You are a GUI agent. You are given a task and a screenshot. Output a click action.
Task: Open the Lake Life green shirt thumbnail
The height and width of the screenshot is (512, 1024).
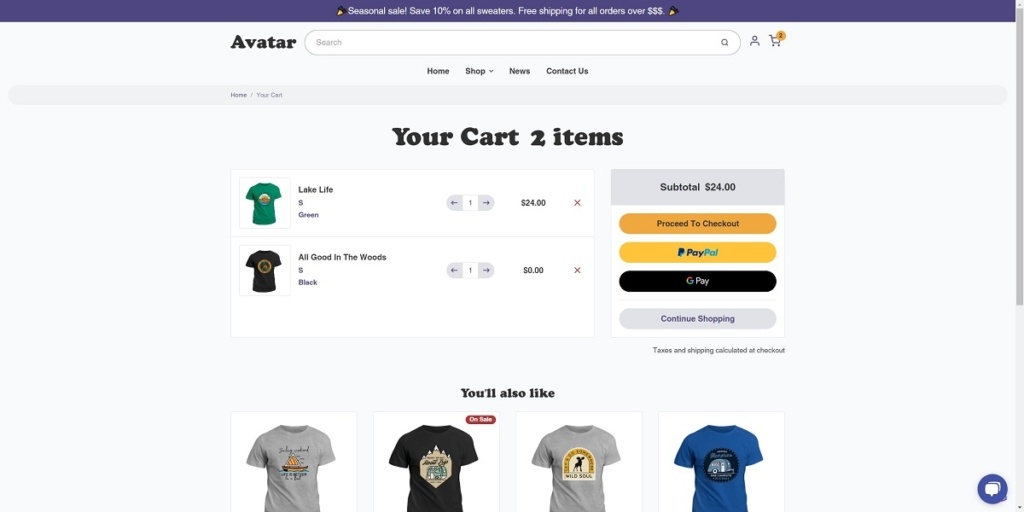coord(265,203)
